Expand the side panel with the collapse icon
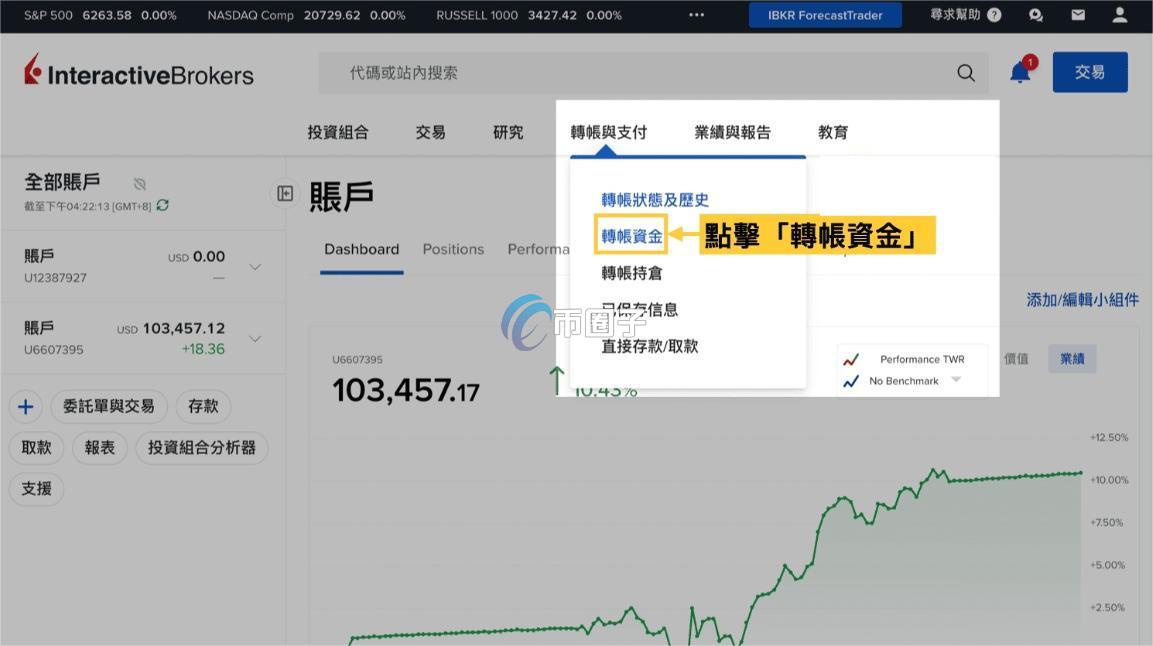The width and height of the screenshot is (1153, 646). [x=285, y=193]
